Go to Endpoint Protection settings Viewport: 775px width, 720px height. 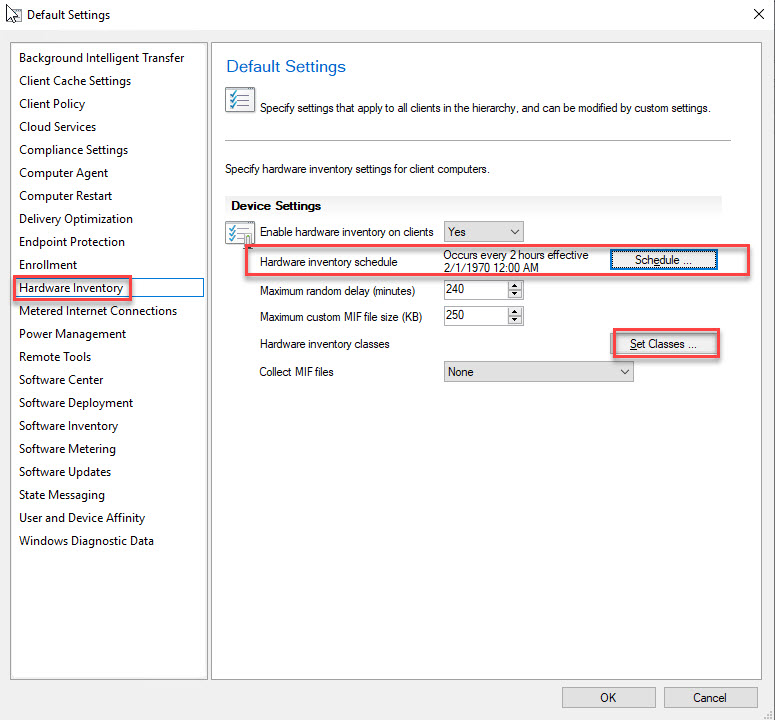click(72, 242)
